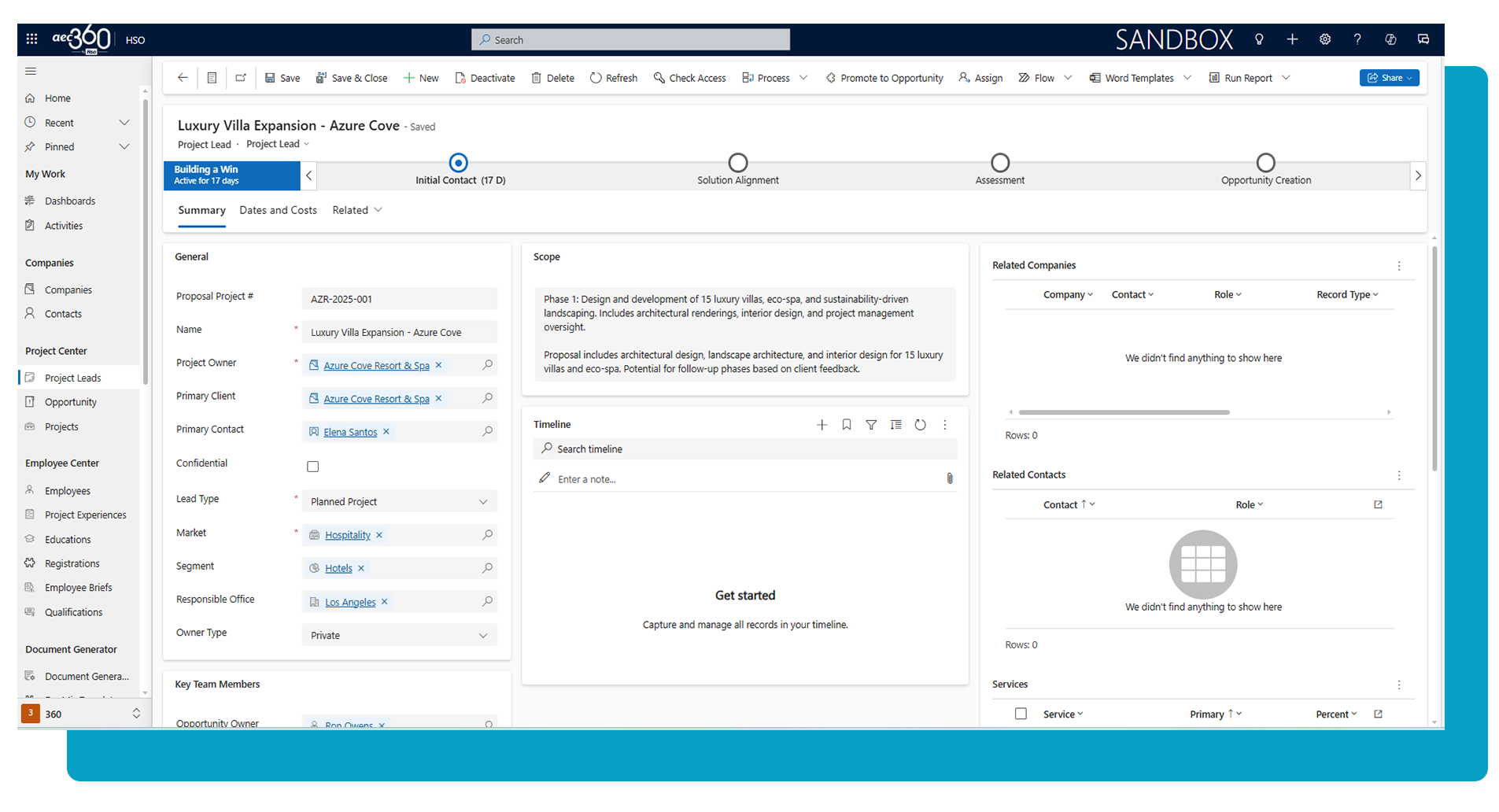The height and width of the screenshot is (812, 1499).
Task: Open the timeline filter funnel icon
Action: pos(871,425)
